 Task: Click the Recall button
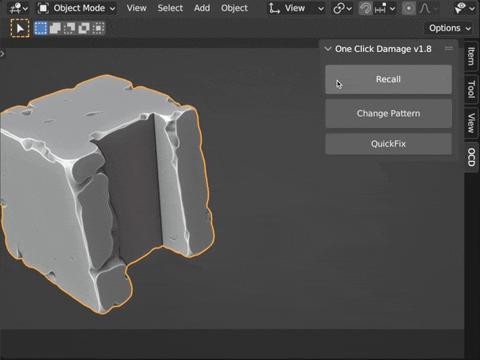point(388,79)
